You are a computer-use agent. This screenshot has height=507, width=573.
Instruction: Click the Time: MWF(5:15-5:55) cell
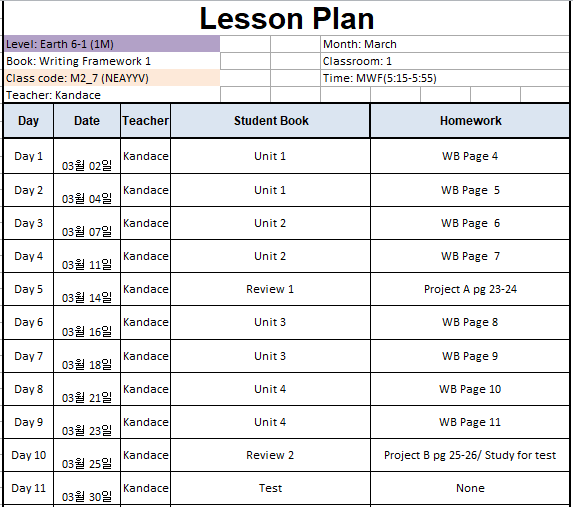[x=445, y=78]
